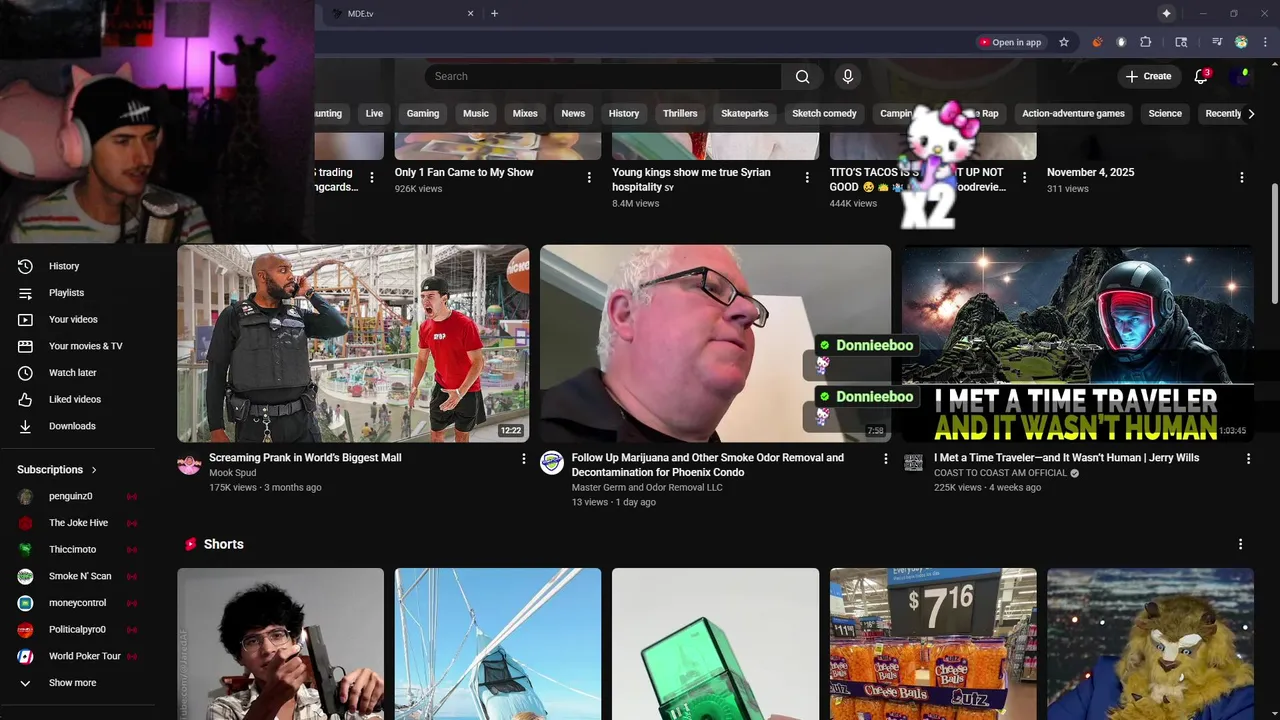Open the notifications bell

point(1201,77)
